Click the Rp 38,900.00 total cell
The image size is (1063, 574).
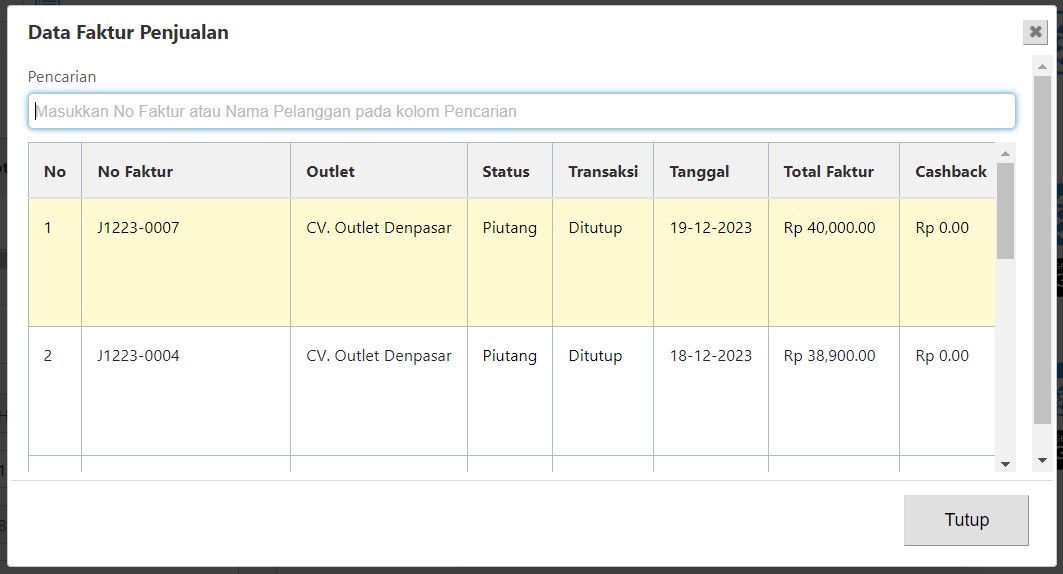[x=829, y=356]
